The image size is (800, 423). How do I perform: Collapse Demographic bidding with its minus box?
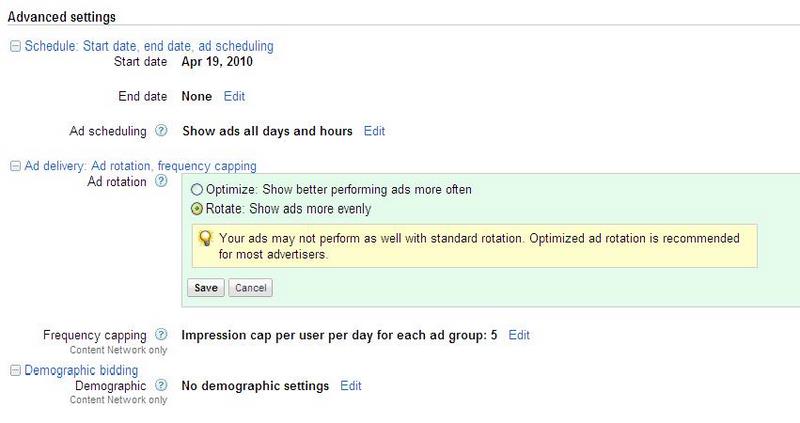click(14, 371)
